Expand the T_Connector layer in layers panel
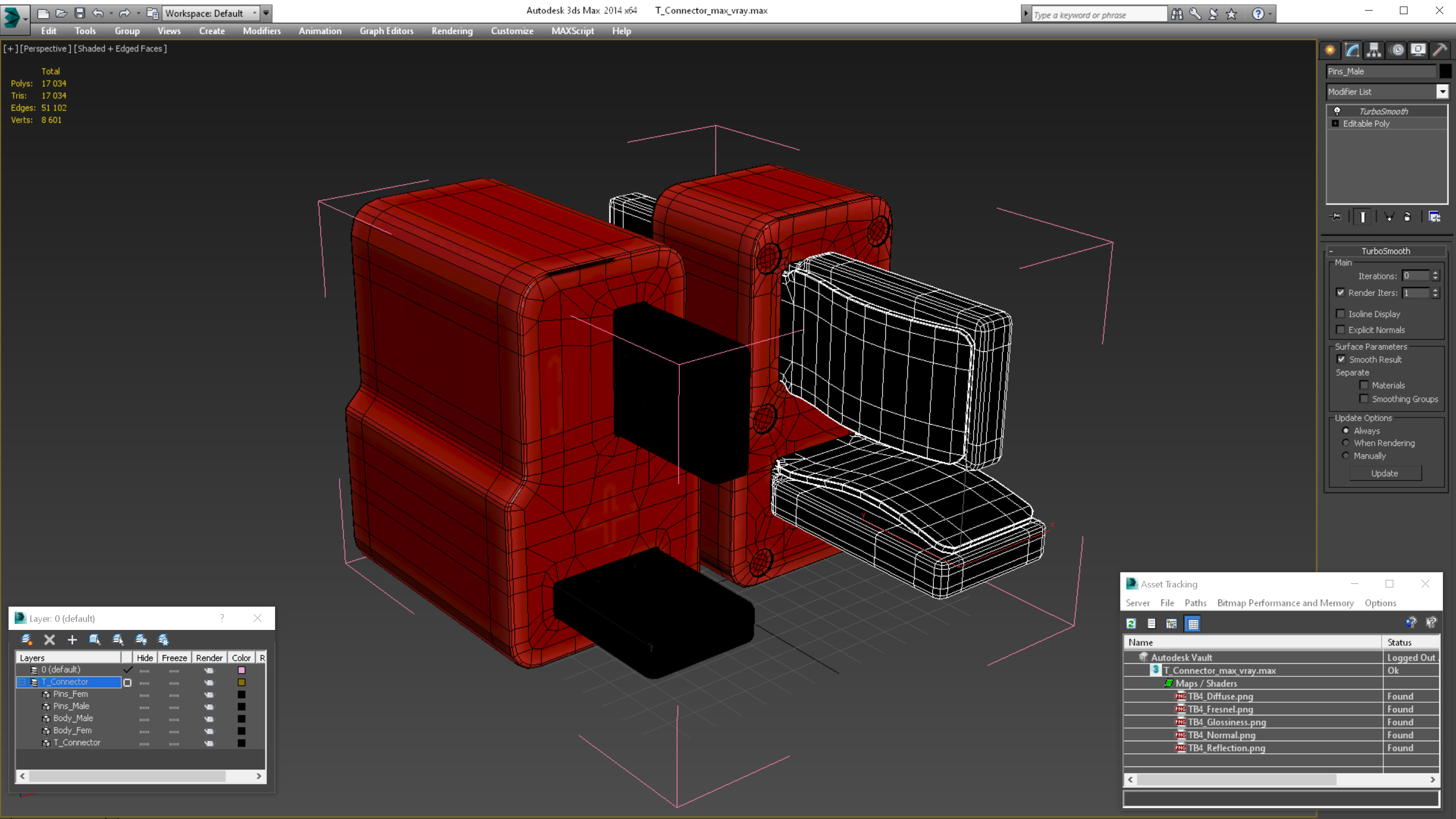Image resolution: width=1456 pixels, height=819 pixels. (21, 682)
